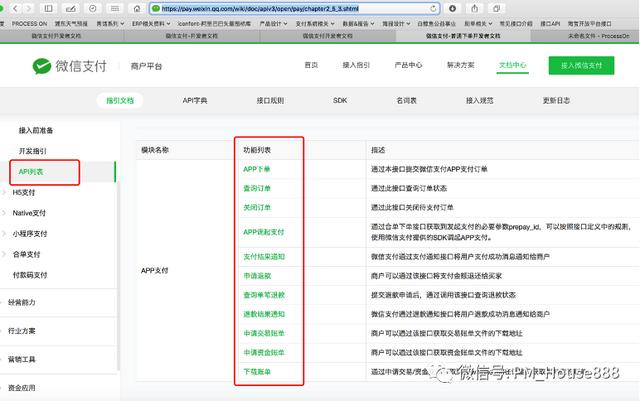Image resolution: width=640 pixels, height=401 pixels.
Task: Toggle the Safari sidebar button
Action: (48, 8)
